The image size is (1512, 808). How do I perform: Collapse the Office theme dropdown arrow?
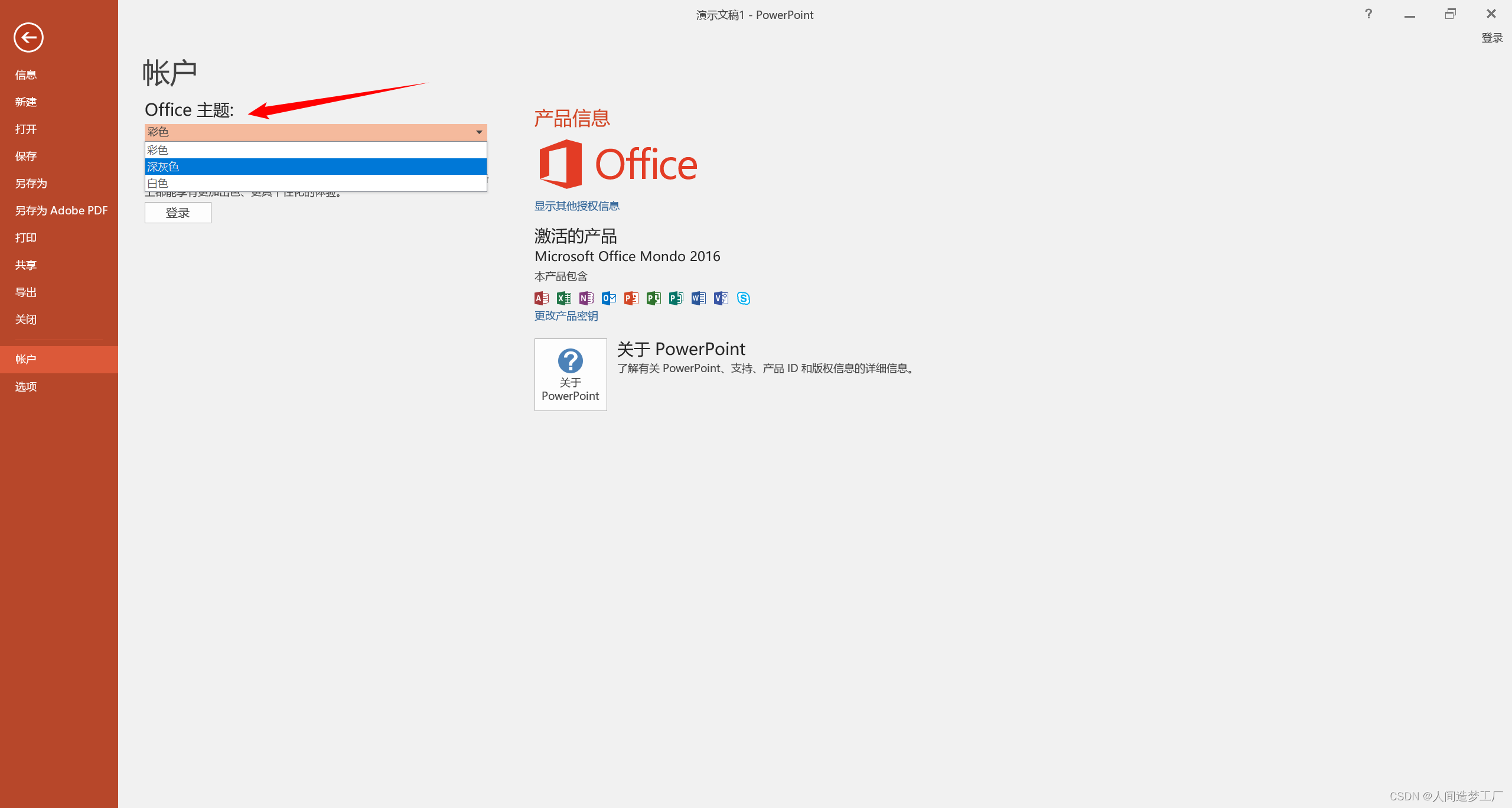coord(479,132)
